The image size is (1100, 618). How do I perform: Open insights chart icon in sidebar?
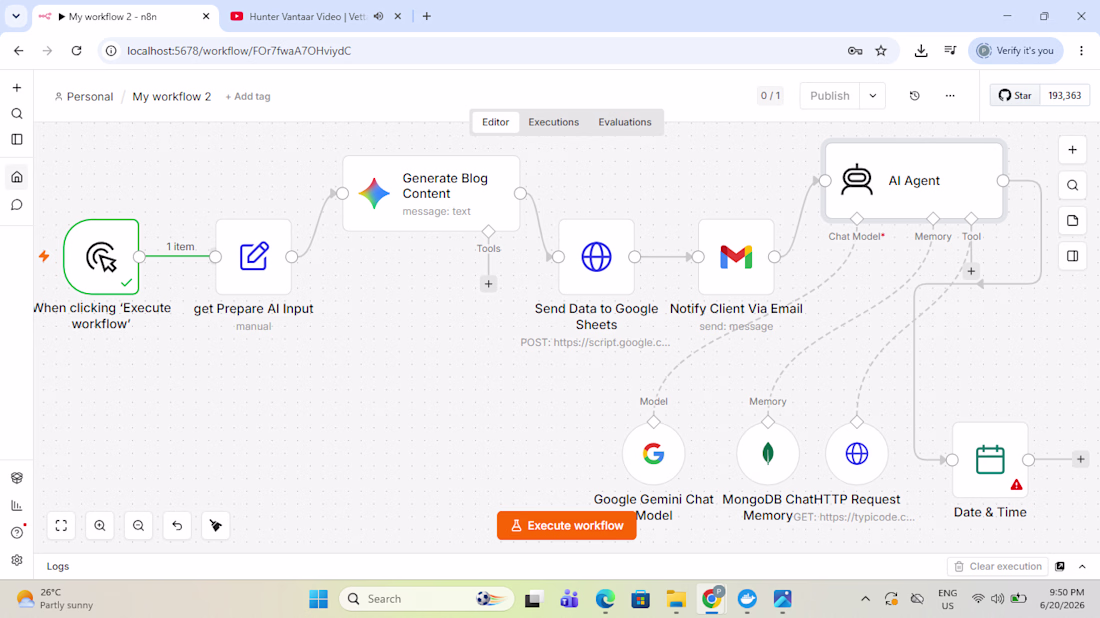pos(17,505)
